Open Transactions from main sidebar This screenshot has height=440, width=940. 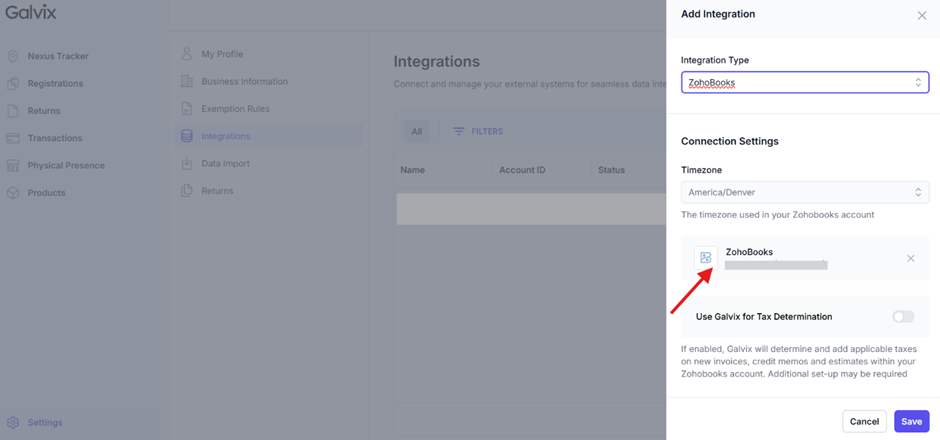(55, 138)
